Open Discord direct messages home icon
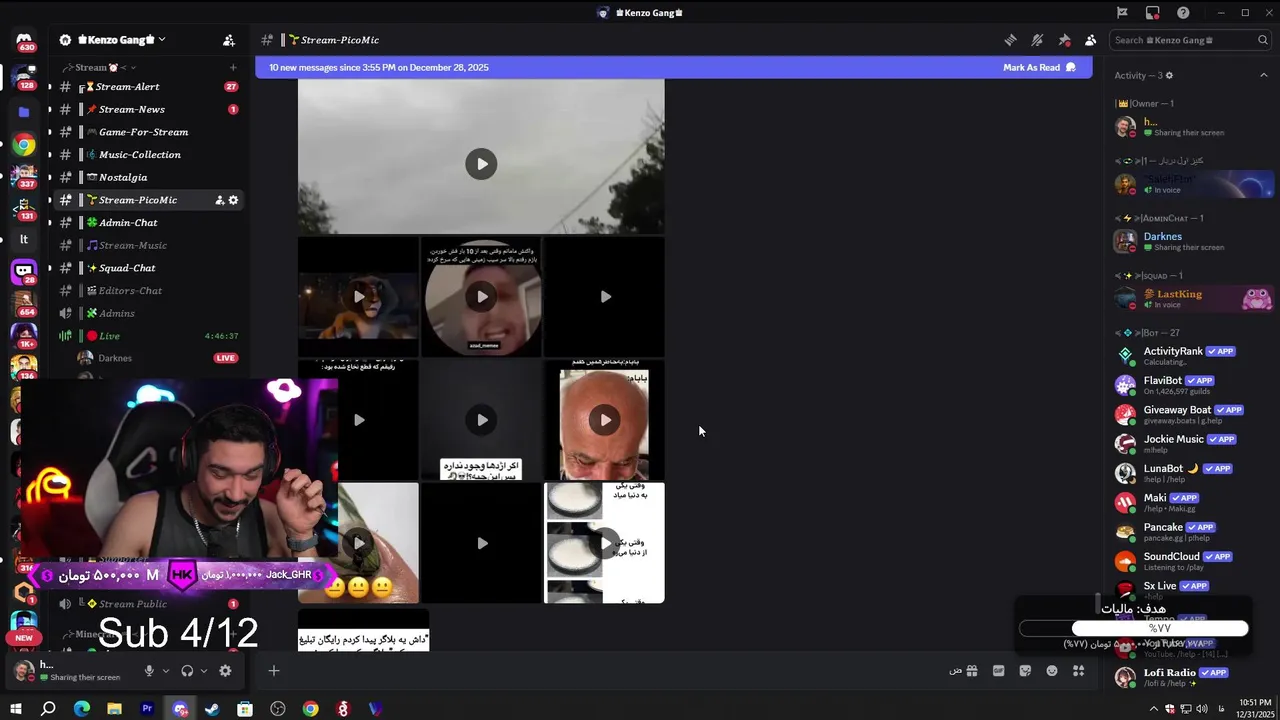1280x720 pixels. (24, 40)
